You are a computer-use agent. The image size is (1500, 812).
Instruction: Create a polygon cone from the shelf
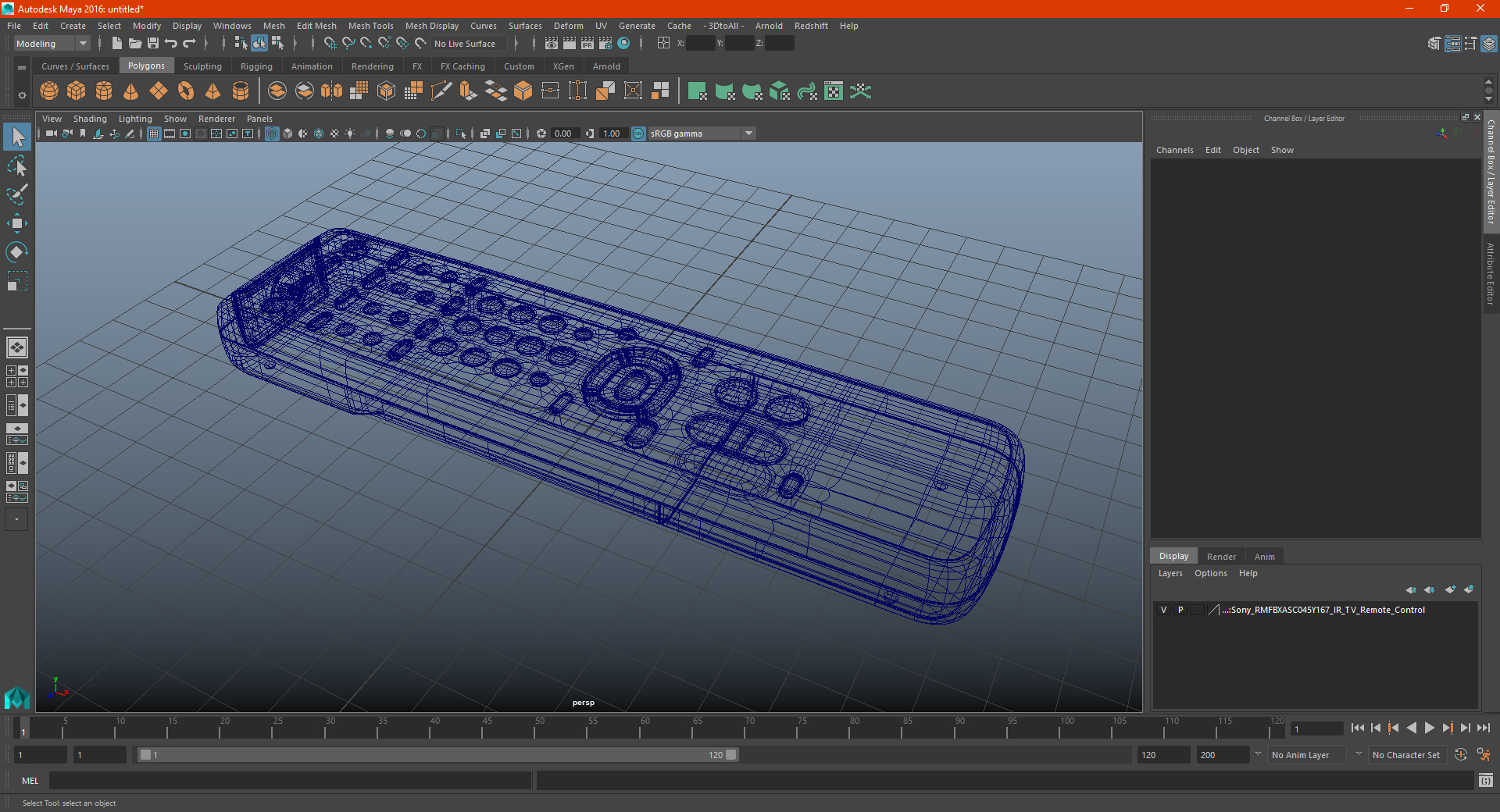coord(131,91)
